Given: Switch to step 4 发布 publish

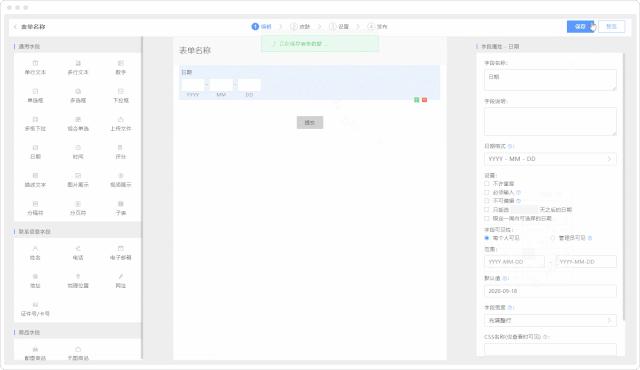Looking at the screenshot, I should (x=377, y=27).
